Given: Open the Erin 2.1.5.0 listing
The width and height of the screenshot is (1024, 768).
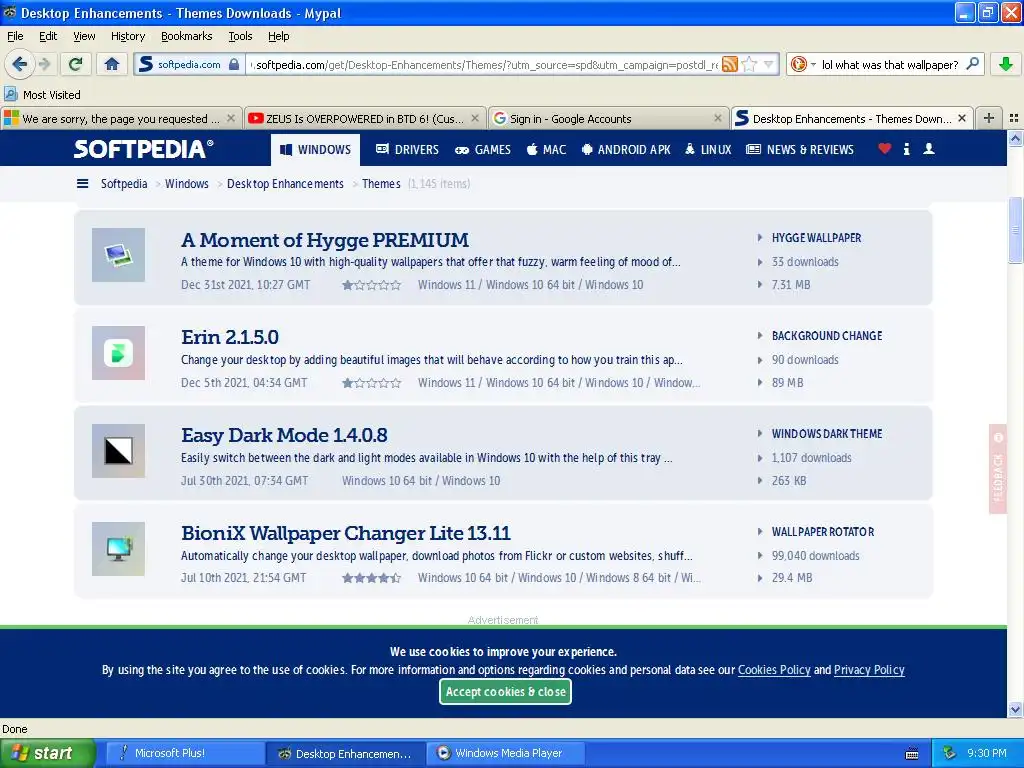Looking at the screenshot, I should (230, 337).
